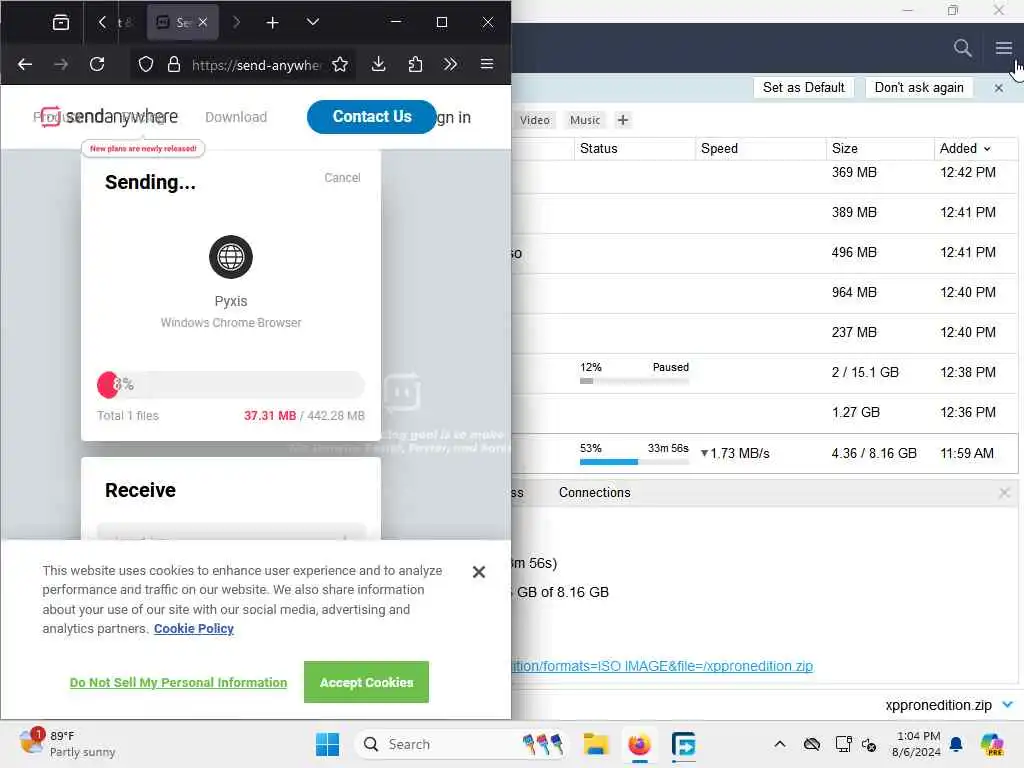
Task: Open Firefox downloads panel
Action: point(378,64)
